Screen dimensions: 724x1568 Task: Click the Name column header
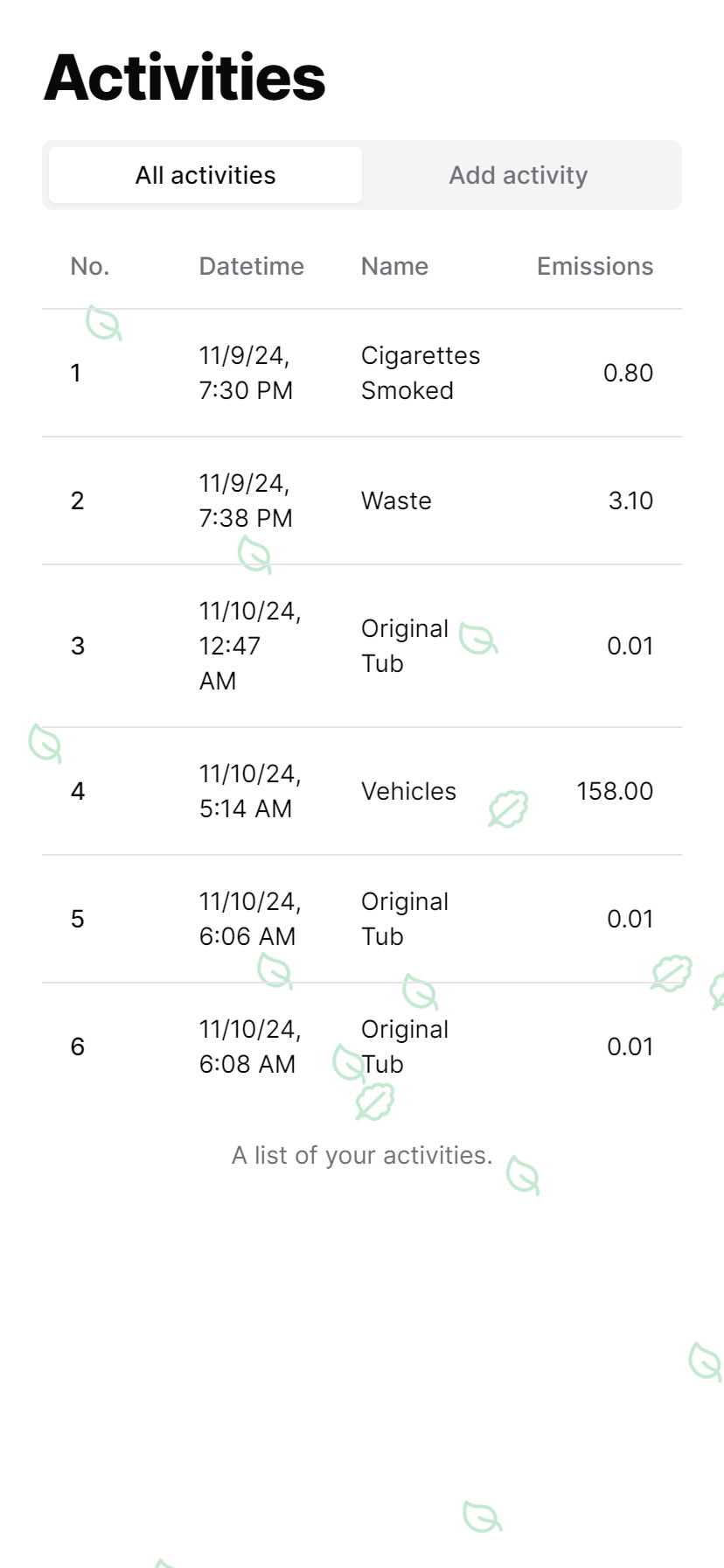[395, 267]
